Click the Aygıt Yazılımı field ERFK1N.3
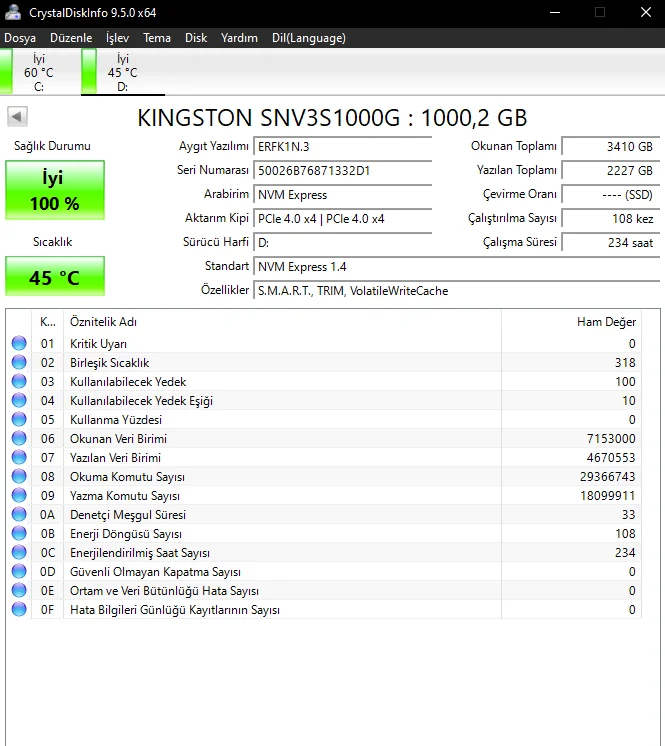Image resolution: width=665 pixels, height=746 pixels. [342, 147]
